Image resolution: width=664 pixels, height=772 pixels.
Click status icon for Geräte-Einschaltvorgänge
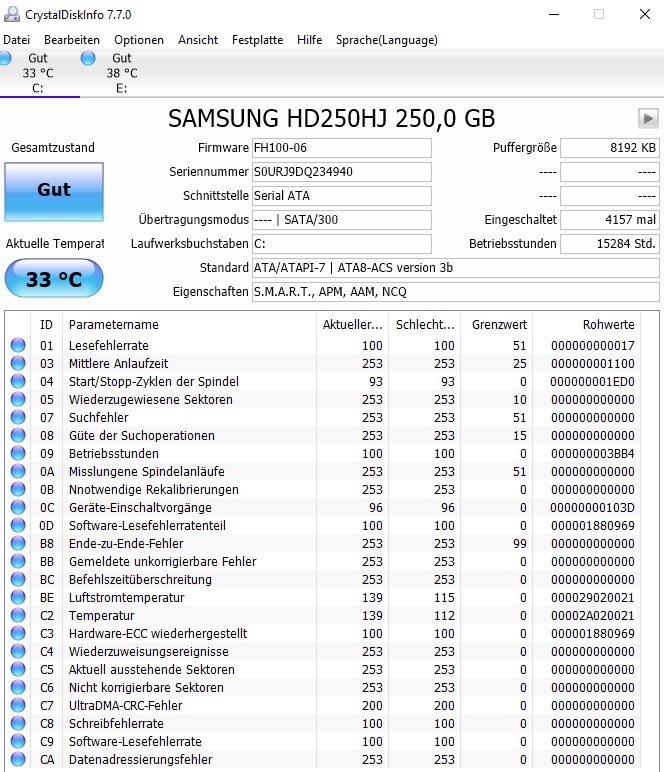[18, 508]
